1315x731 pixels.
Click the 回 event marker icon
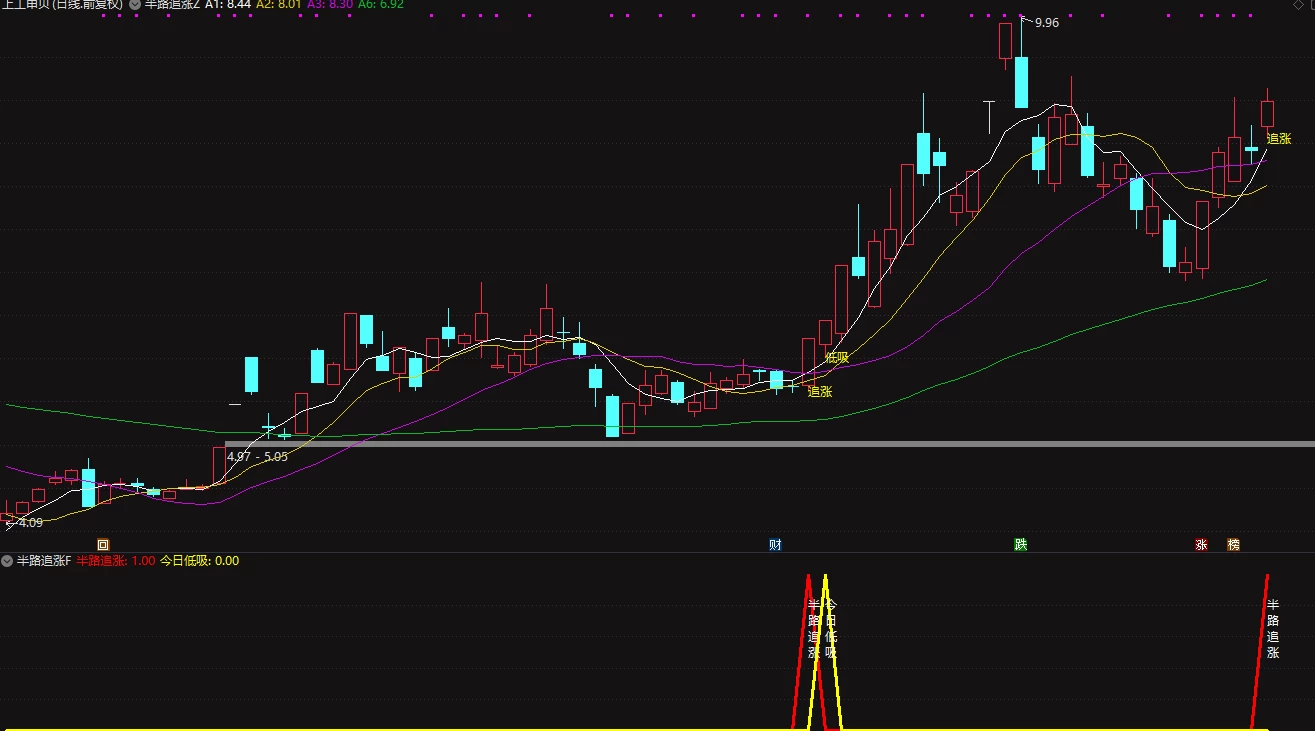point(102,545)
